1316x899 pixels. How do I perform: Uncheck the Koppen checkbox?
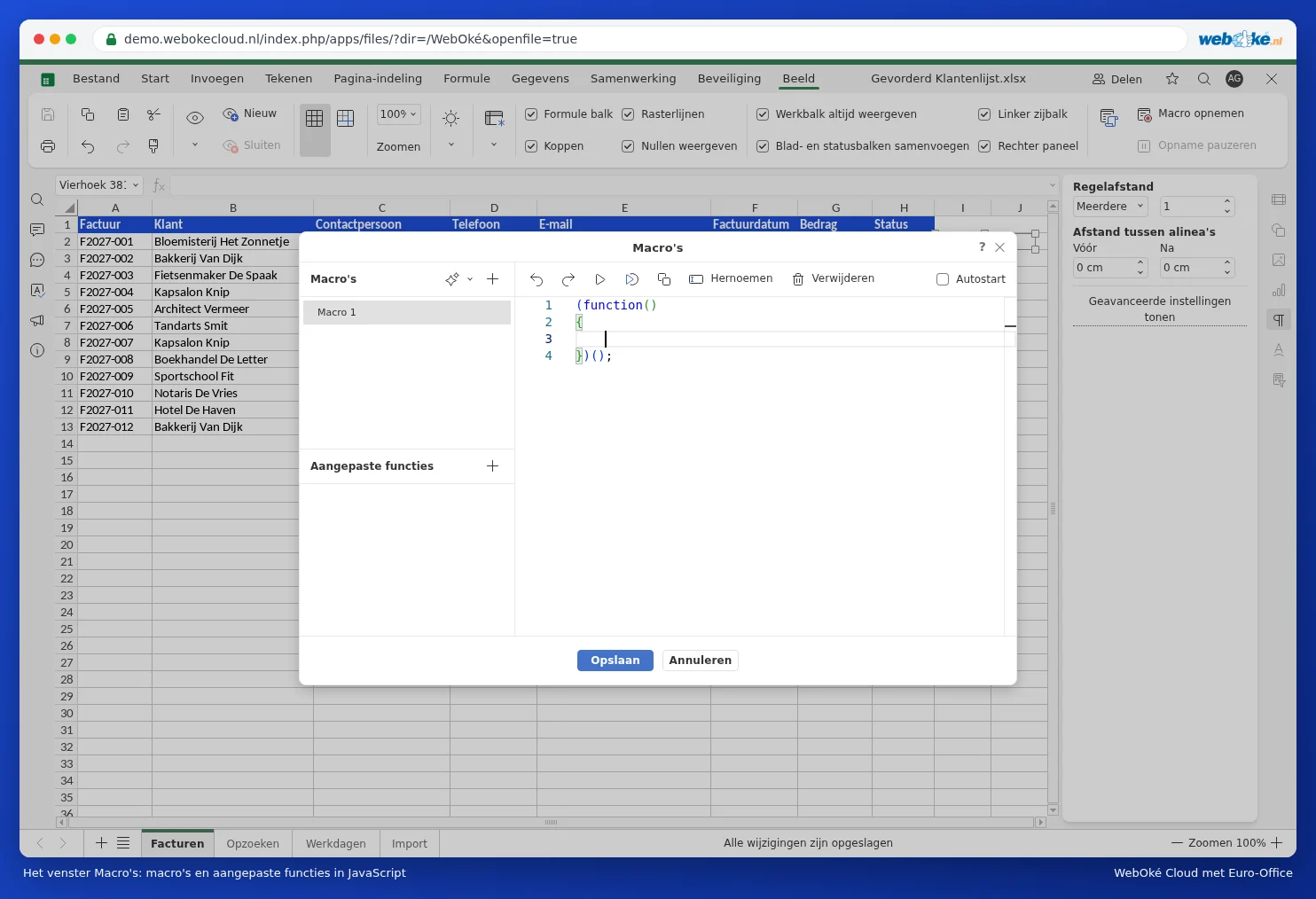(531, 146)
